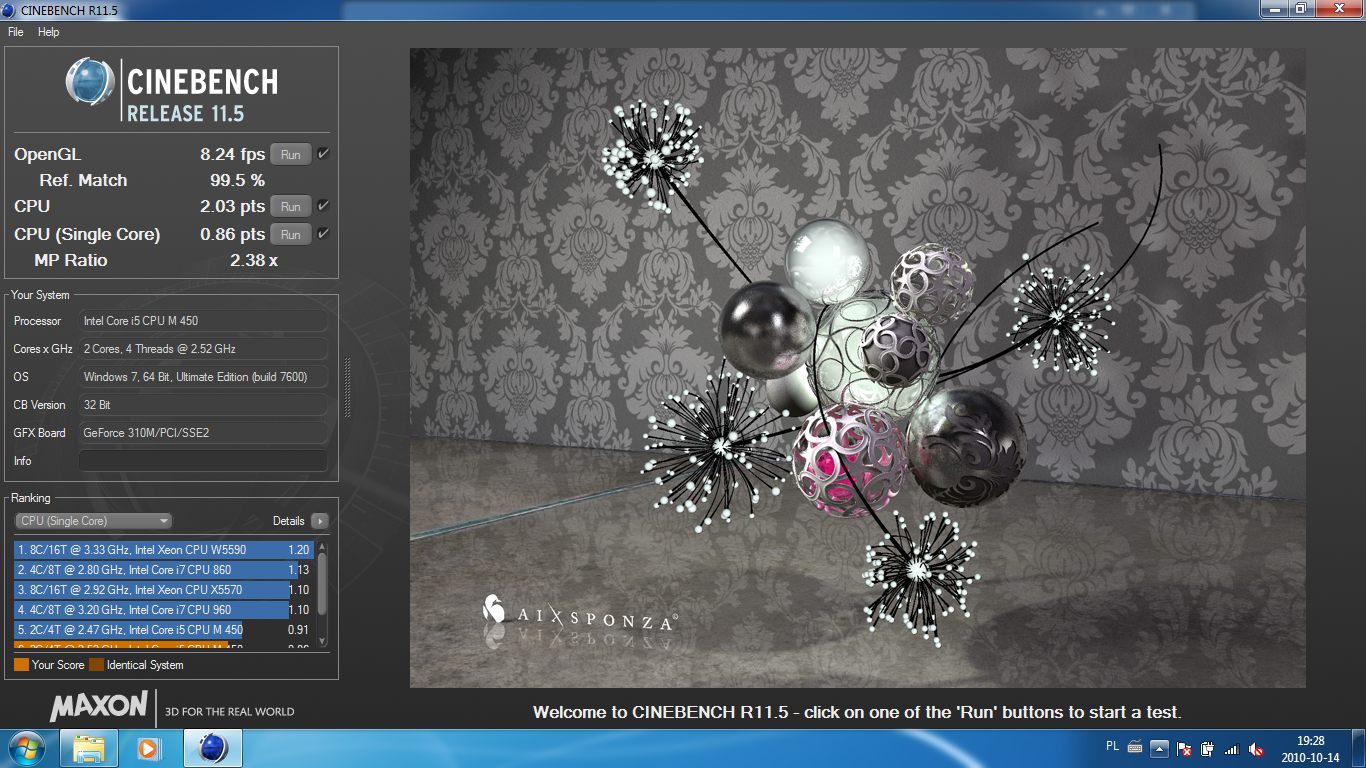This screenshot has width=1366, height=768.
Task: Click the CINEBENCH title bar app icon
Action: [10, 9]
